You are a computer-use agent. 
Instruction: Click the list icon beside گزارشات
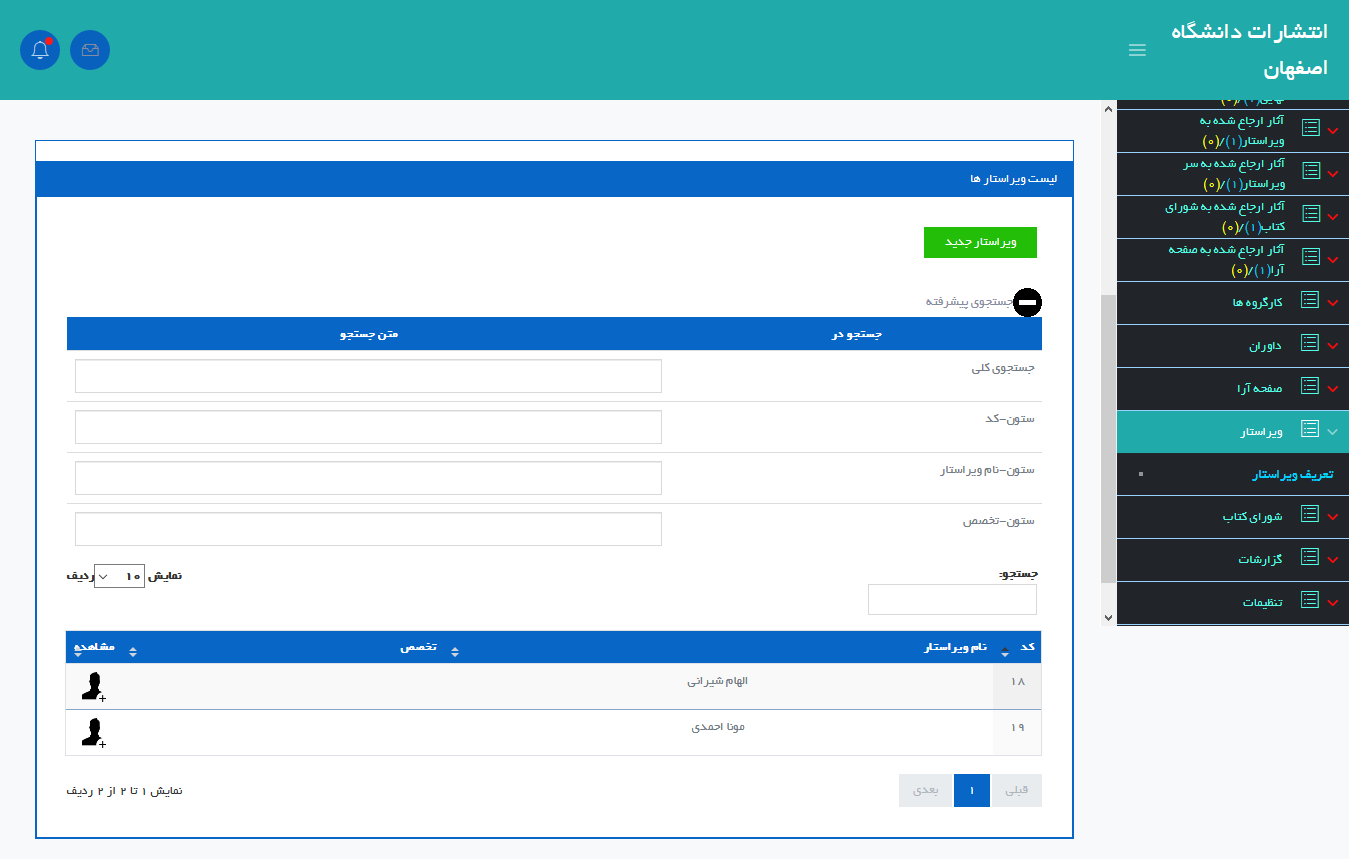pyautogui.click(x=1309, y=558)
